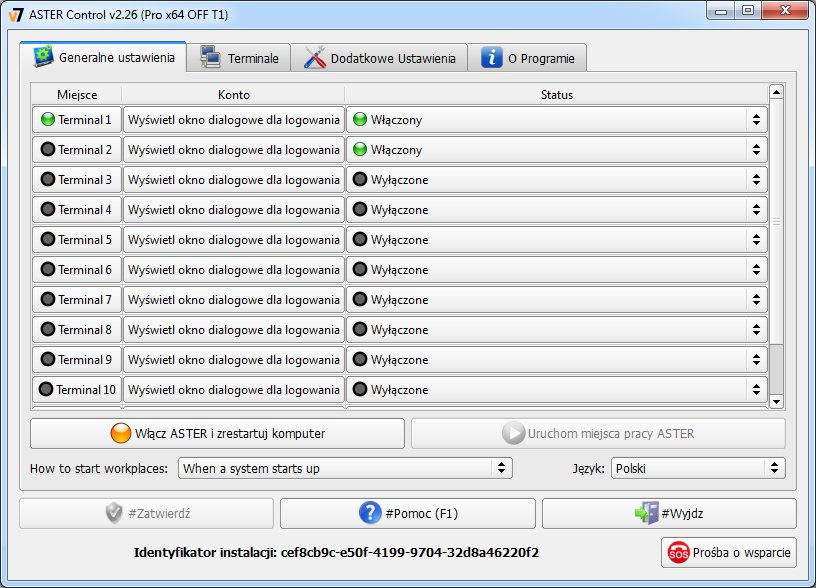Click the green indicator next to Terminal 1
This screenshot has width=816, height=588.
[x=48, y=120]
